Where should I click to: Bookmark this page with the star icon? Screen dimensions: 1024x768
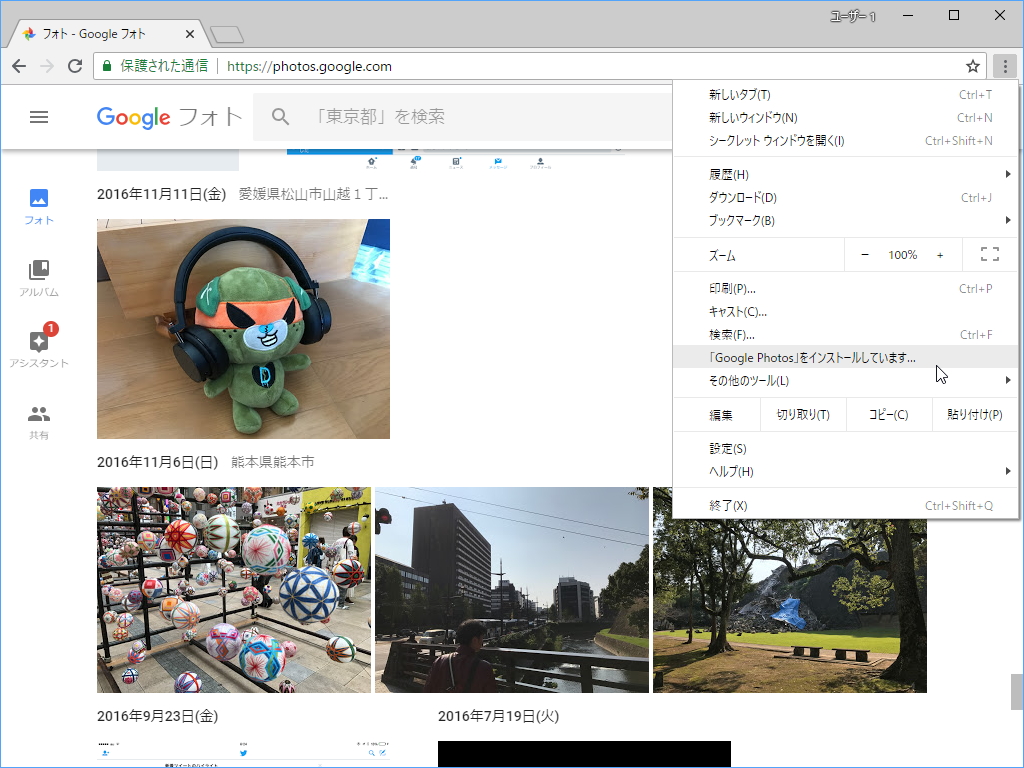pyautogui.click(x=972, y=66)
